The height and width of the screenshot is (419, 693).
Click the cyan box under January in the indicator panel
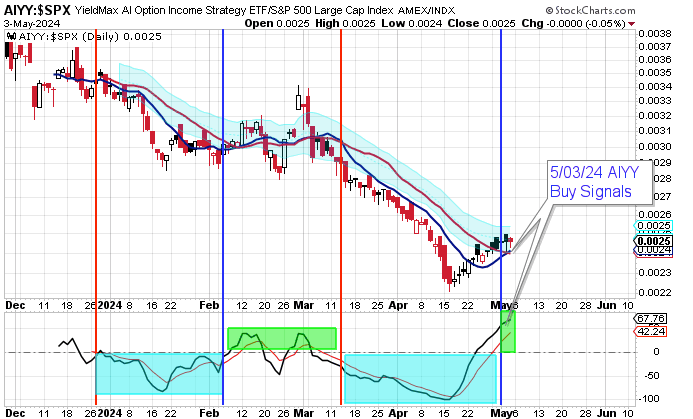pyautogui.click(x=158, y=373)
